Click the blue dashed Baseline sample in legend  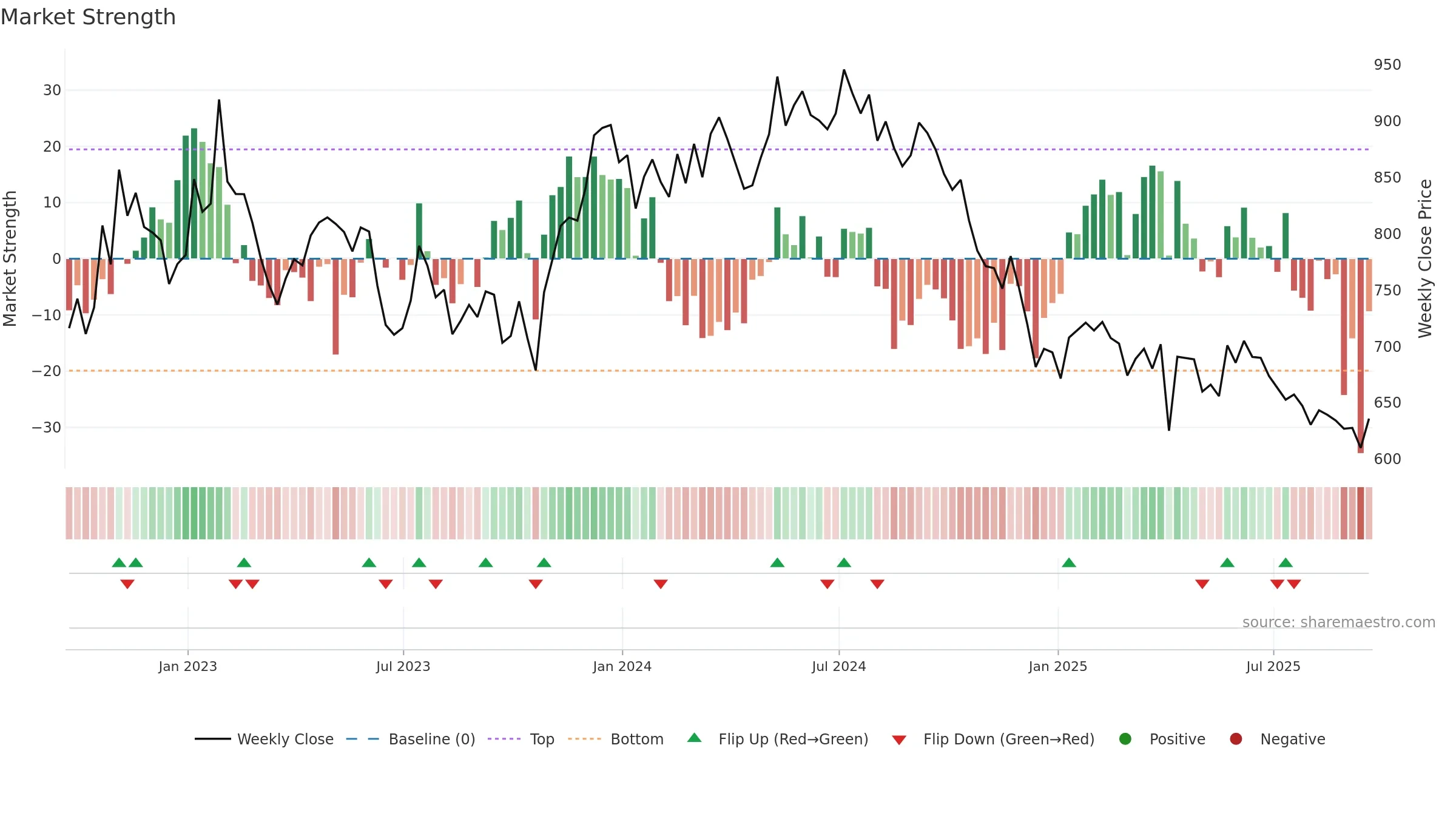click(x=363, y=739)
